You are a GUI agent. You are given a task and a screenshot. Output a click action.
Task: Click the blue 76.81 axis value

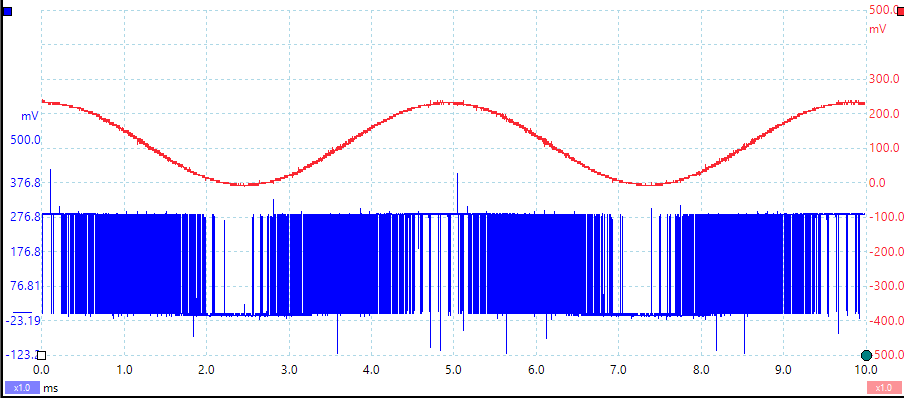pos(24,286)
